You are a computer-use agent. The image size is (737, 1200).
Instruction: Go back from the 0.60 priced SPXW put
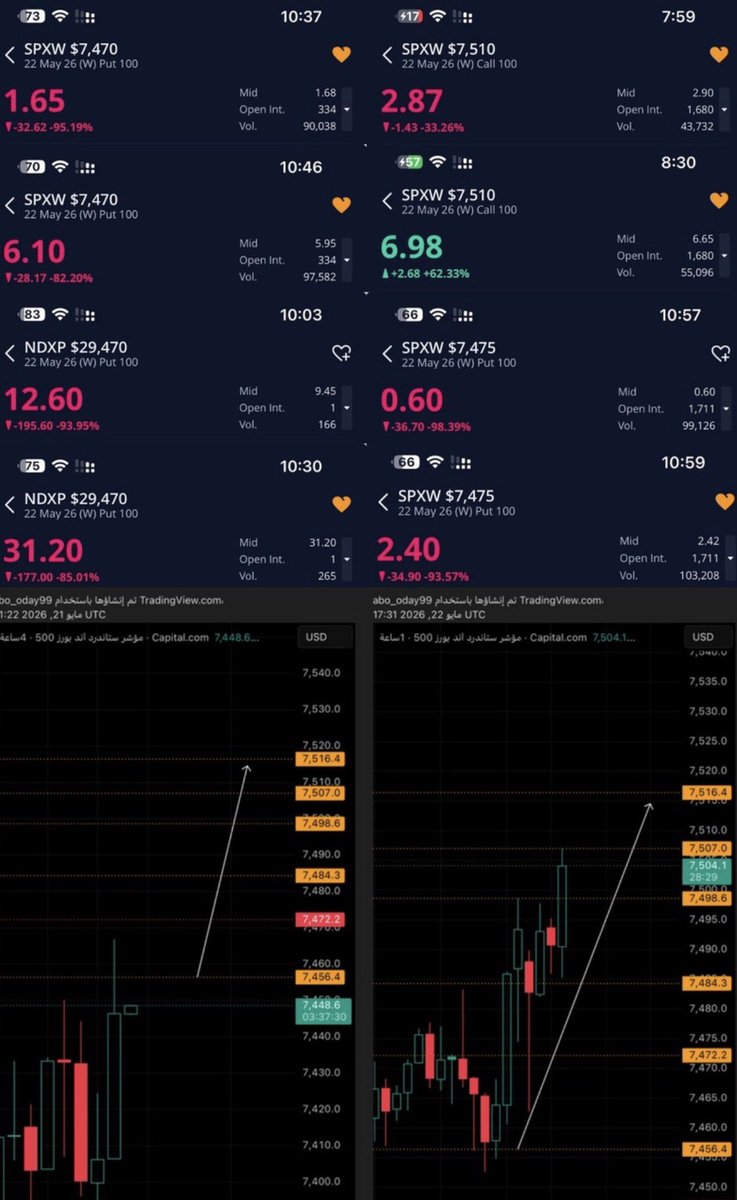pos(387,354)
